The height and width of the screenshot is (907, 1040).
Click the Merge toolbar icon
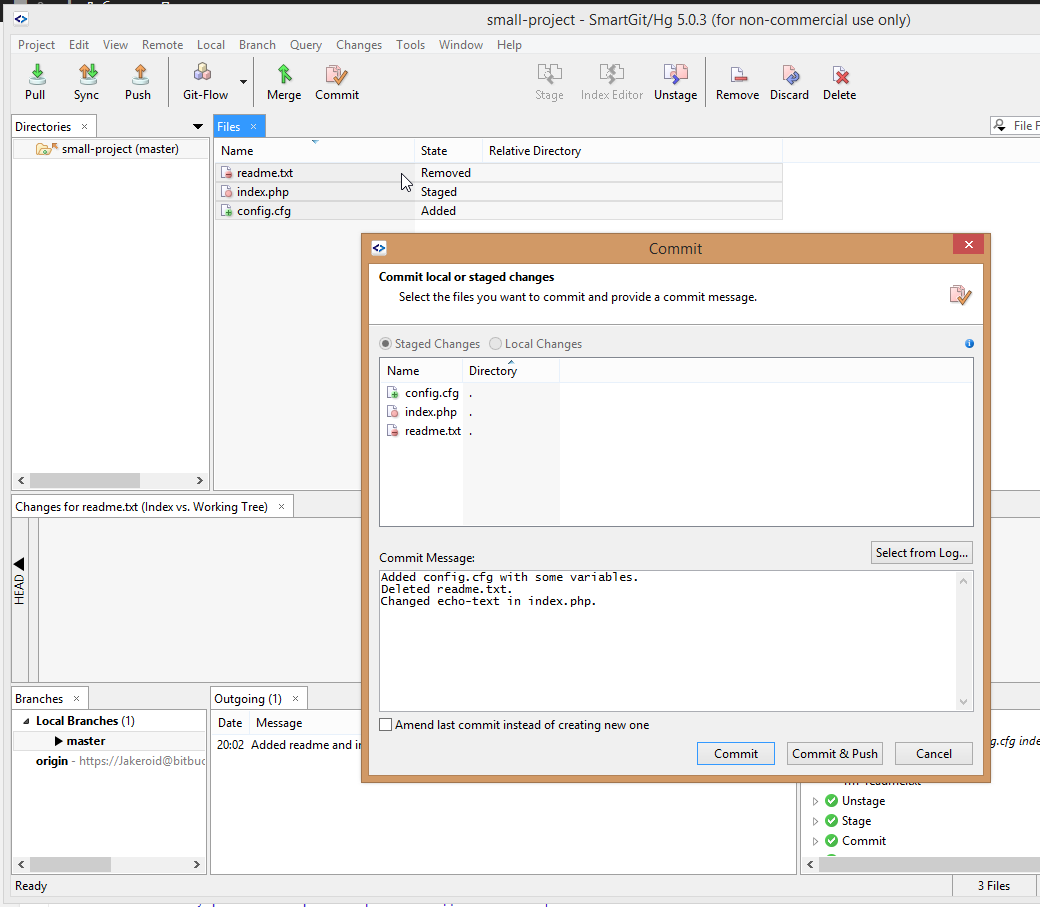[x=285, y=82]
